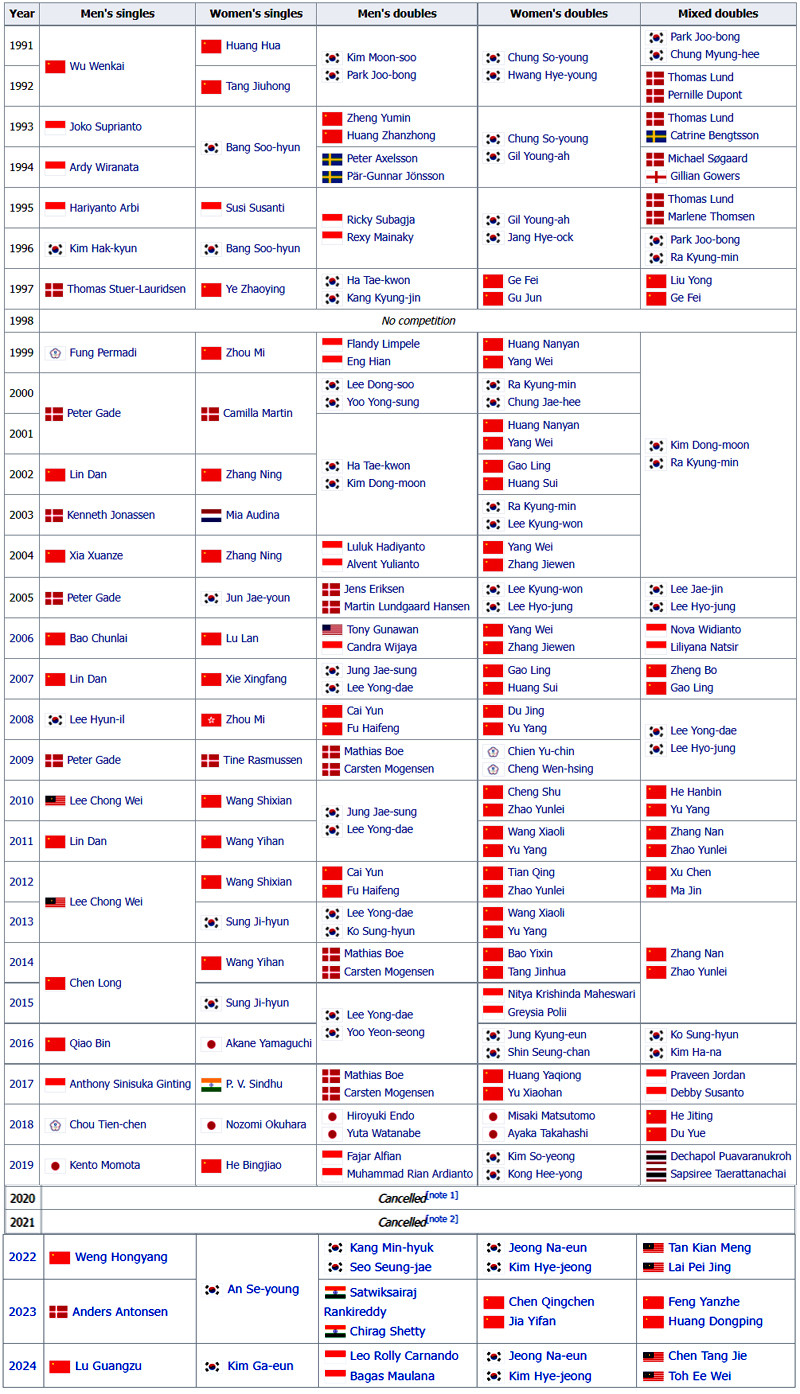
Task: Open the Jun Jae-youn link
Action: pos(258,598)
